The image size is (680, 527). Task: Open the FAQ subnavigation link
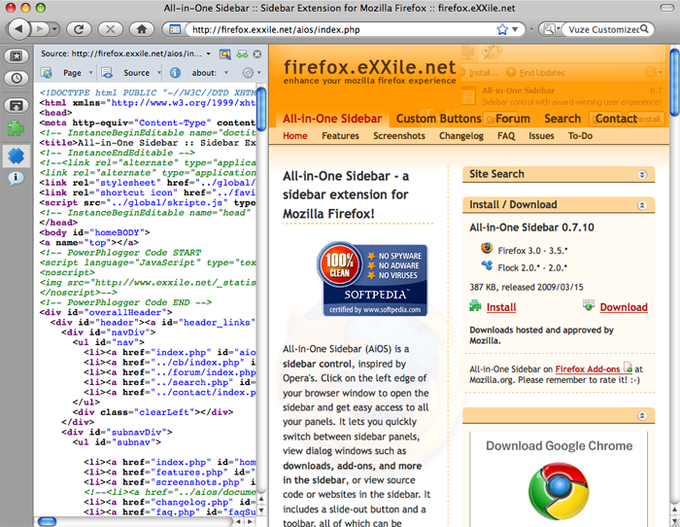point(506,136)
